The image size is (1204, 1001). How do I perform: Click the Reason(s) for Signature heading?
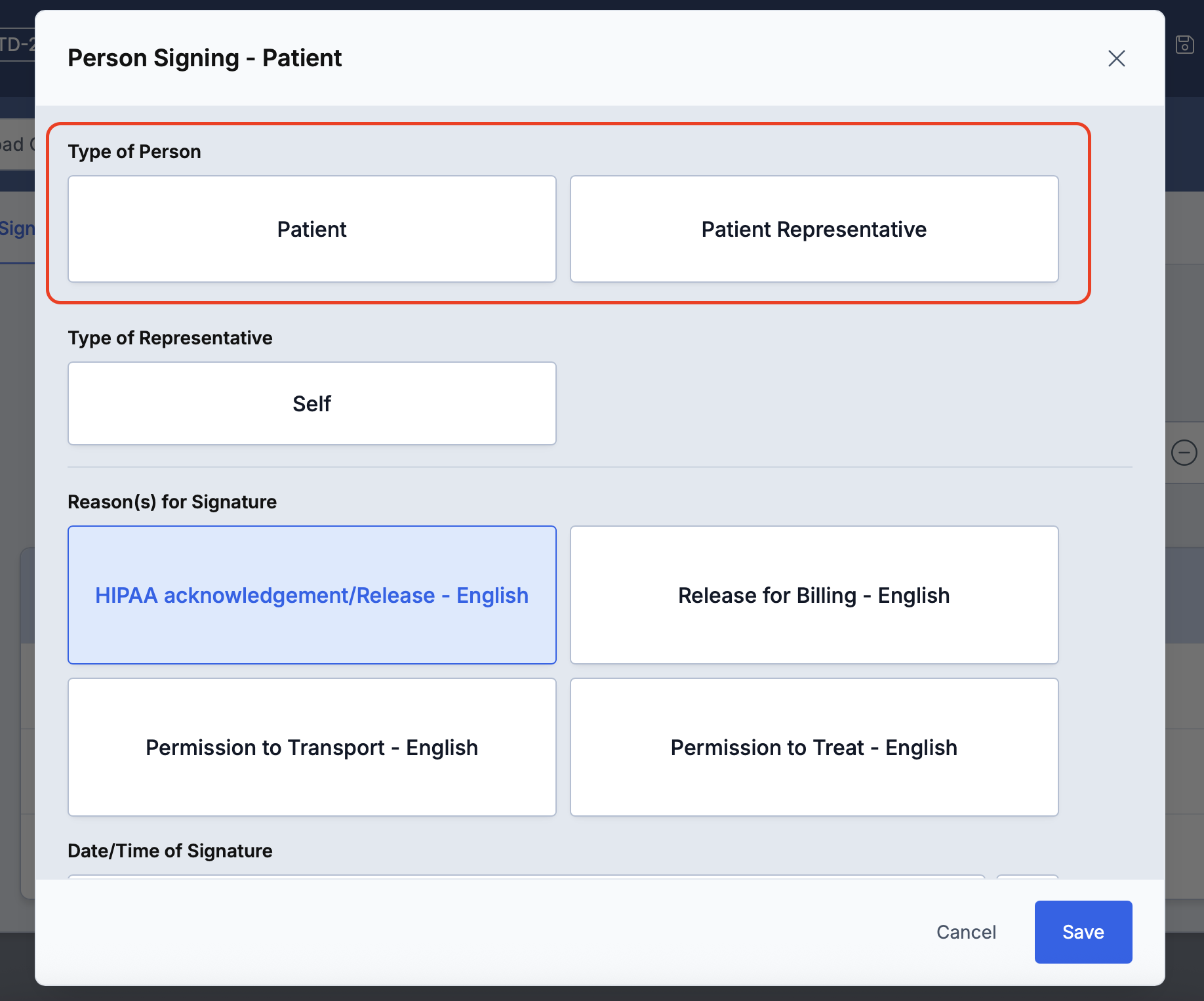click(x=172, y=502)
